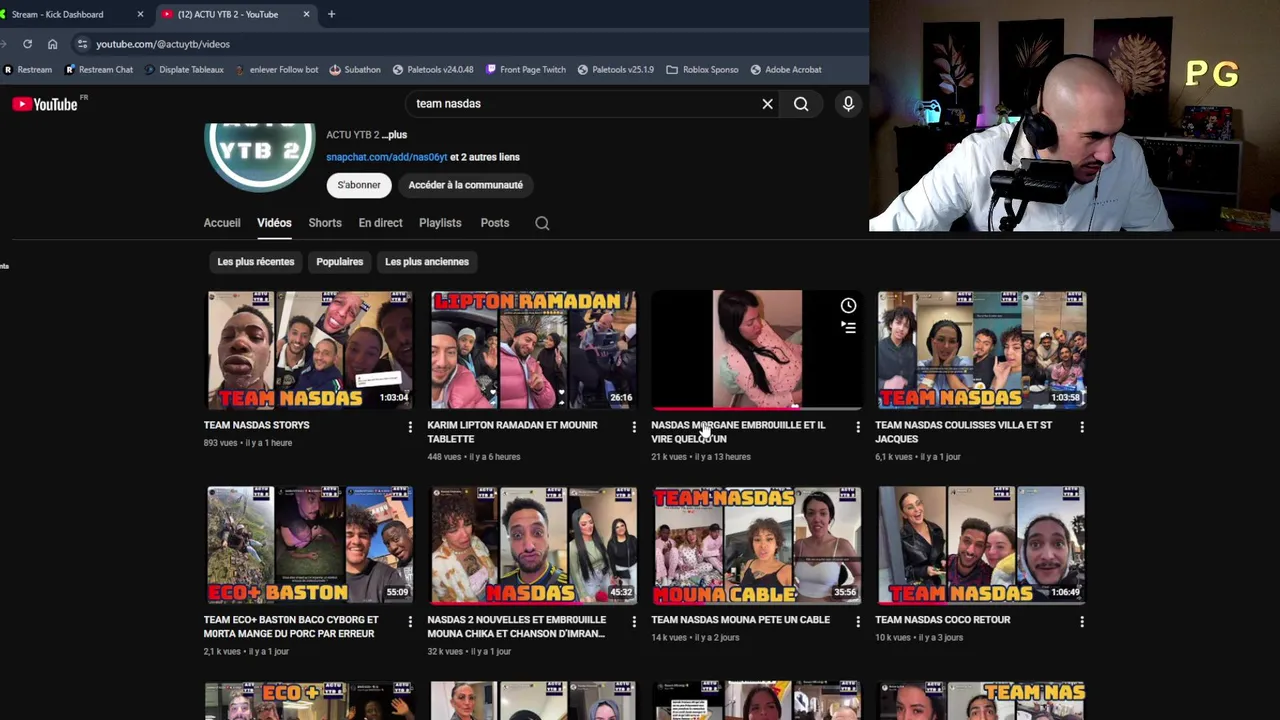Viewport: 1280px width, 720px height.
Task: Open the channel search magnifier icon
Action: 542,223
